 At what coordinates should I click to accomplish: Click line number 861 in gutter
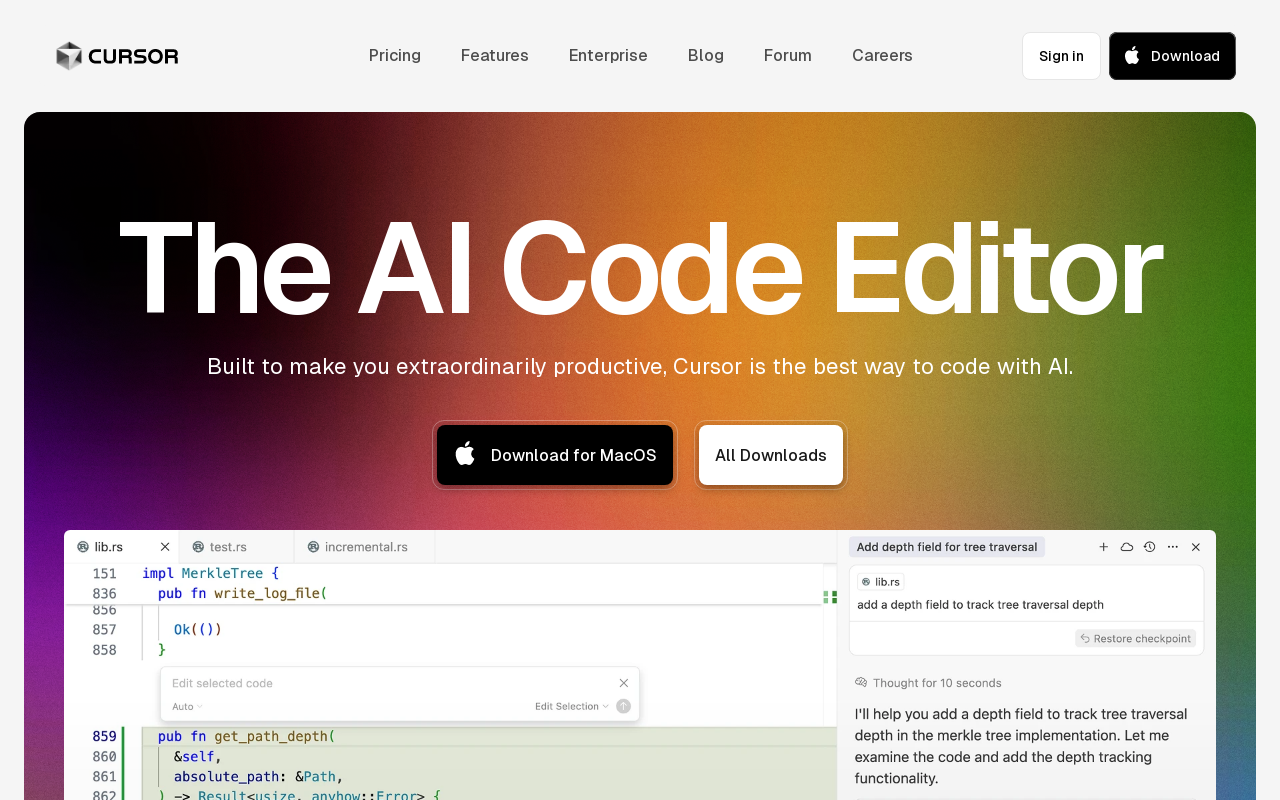105,776
